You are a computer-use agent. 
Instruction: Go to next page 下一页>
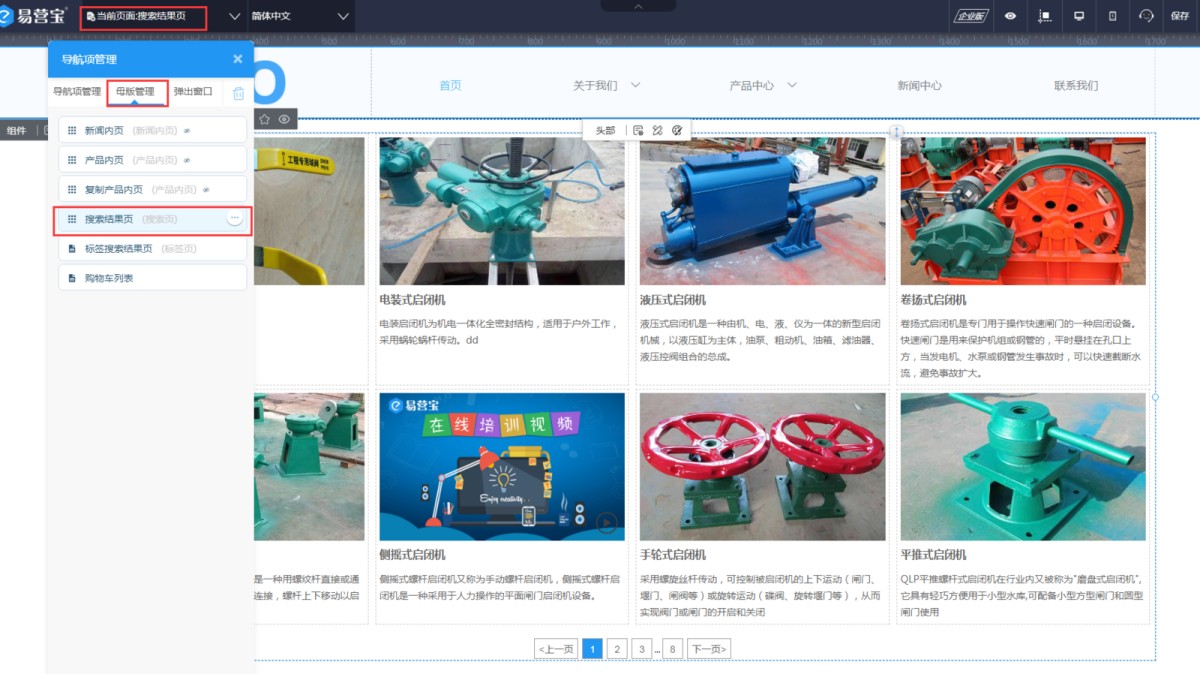click(x=709, y=650)
